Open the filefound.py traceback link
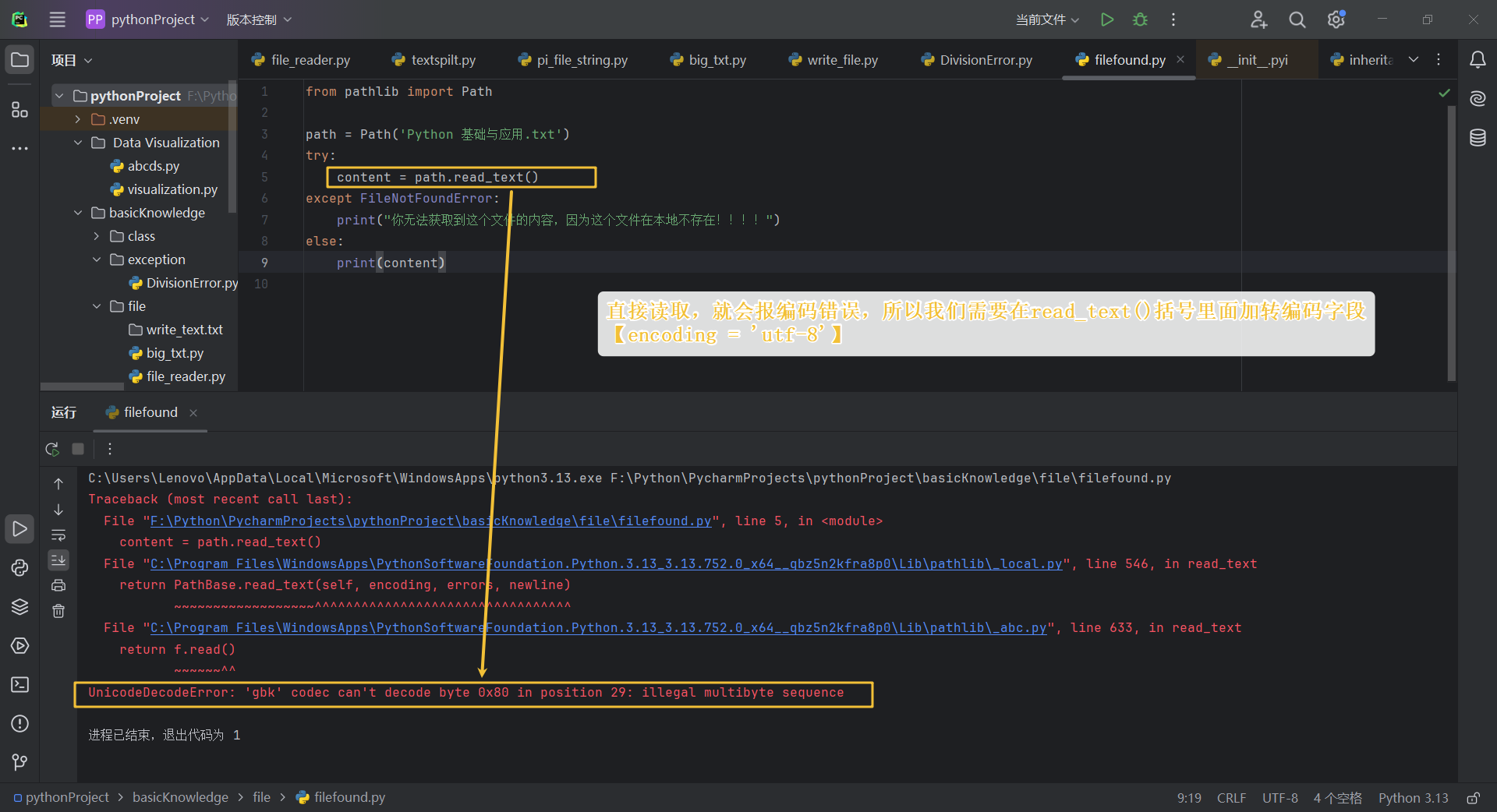Viewport: 1497px width, 812px height. tap(430, 521)
